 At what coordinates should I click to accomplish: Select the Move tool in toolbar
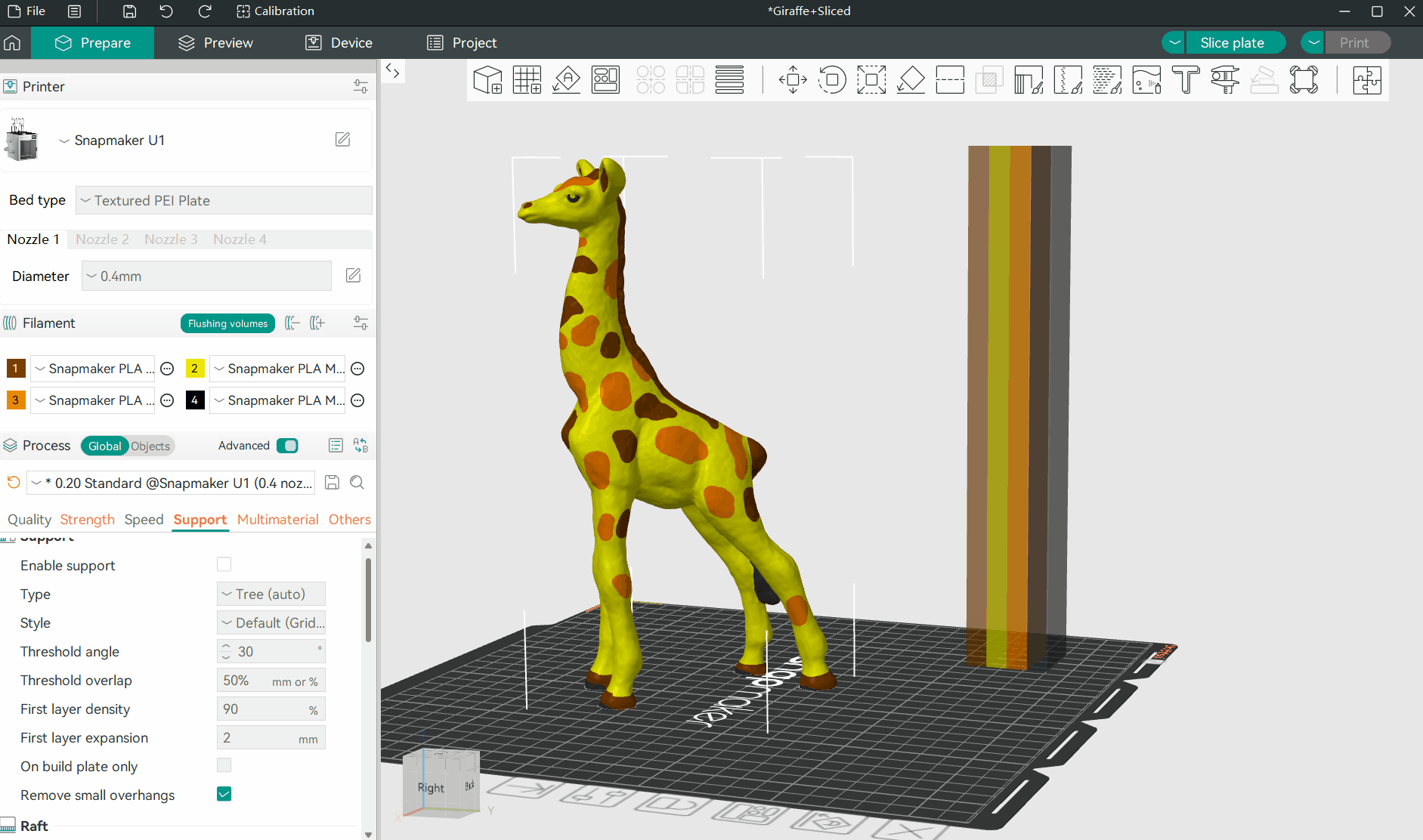(x=793, y=79)
